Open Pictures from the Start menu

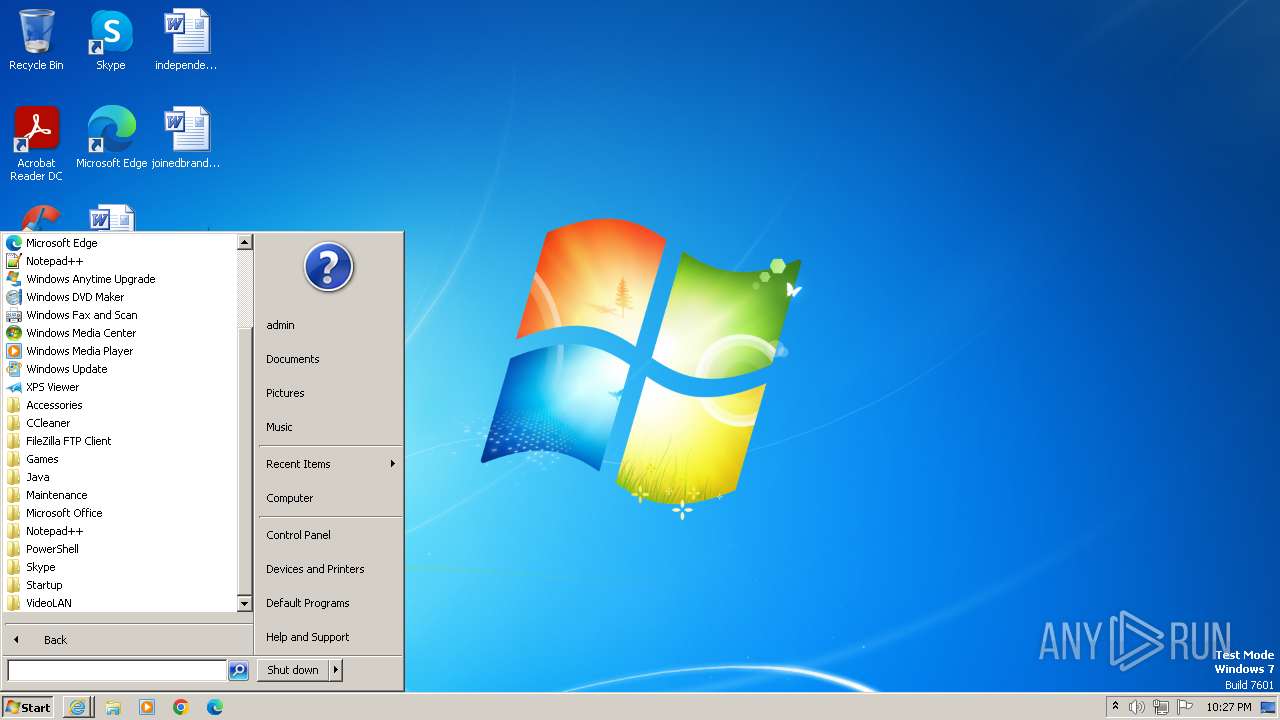(330, 393)
